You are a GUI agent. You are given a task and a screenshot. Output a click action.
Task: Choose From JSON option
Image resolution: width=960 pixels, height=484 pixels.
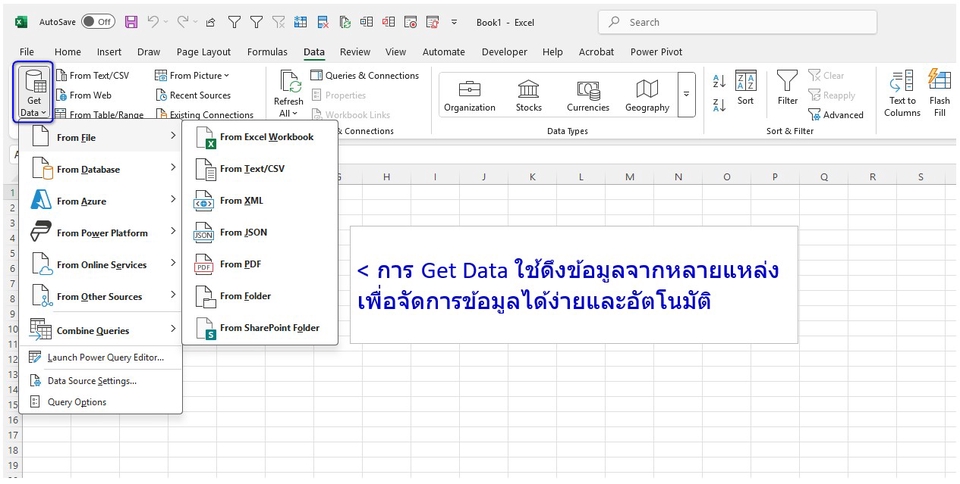tap(260, 233)
